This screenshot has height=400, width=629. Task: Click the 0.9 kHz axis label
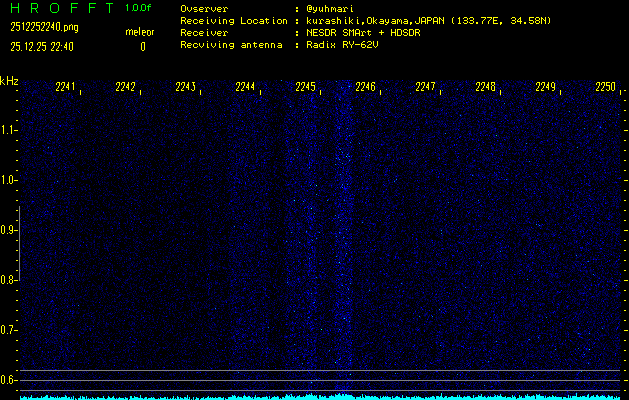(7, 230)
